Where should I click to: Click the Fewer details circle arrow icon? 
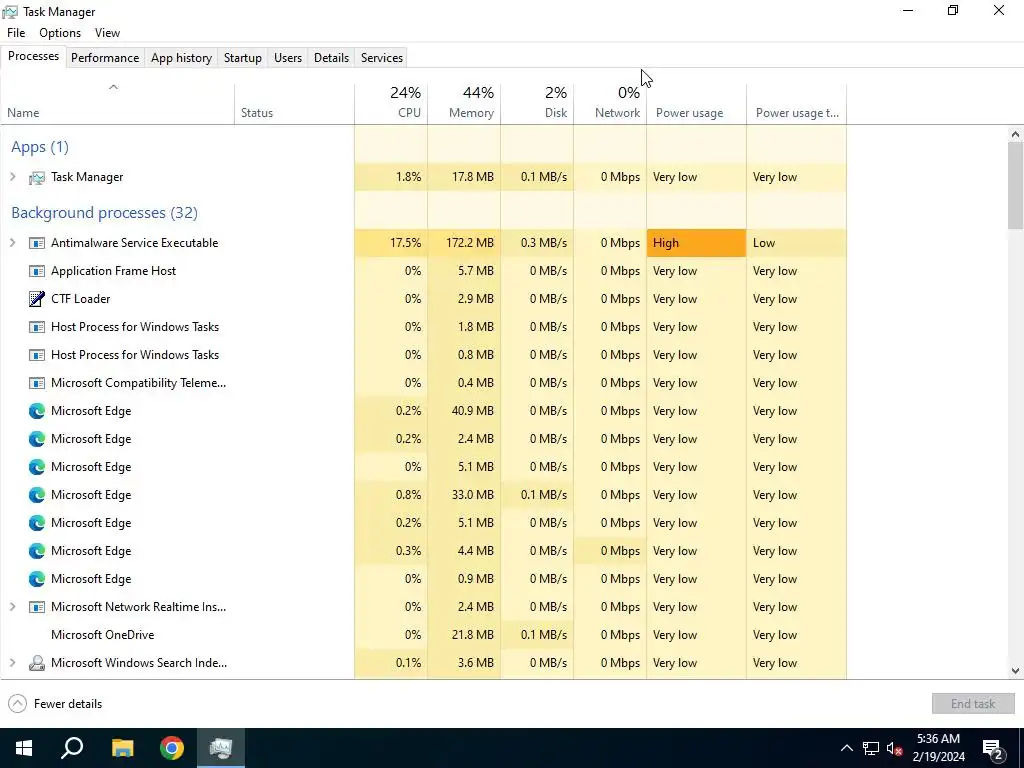(x=18, y=703)
